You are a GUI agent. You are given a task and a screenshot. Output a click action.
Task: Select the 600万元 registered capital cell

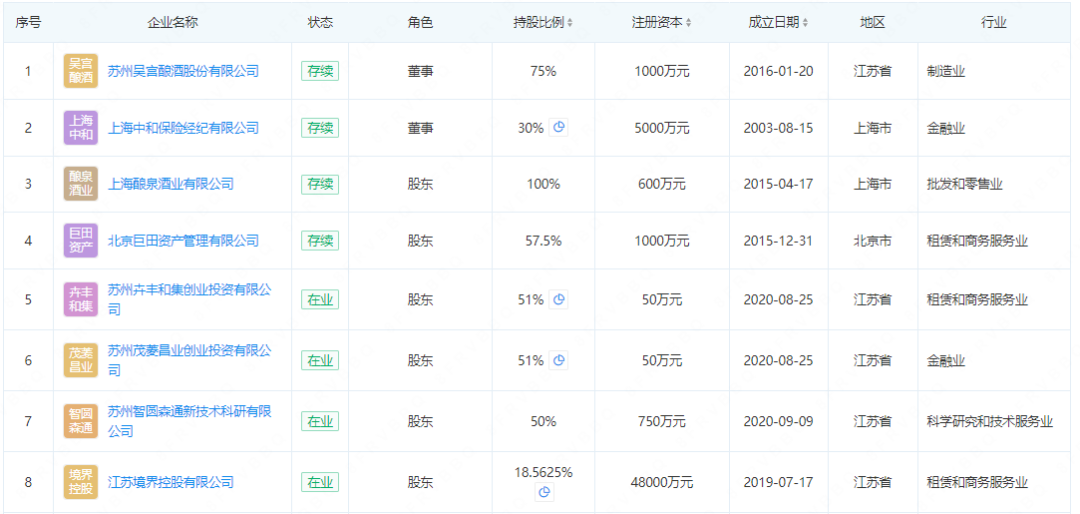661,184
